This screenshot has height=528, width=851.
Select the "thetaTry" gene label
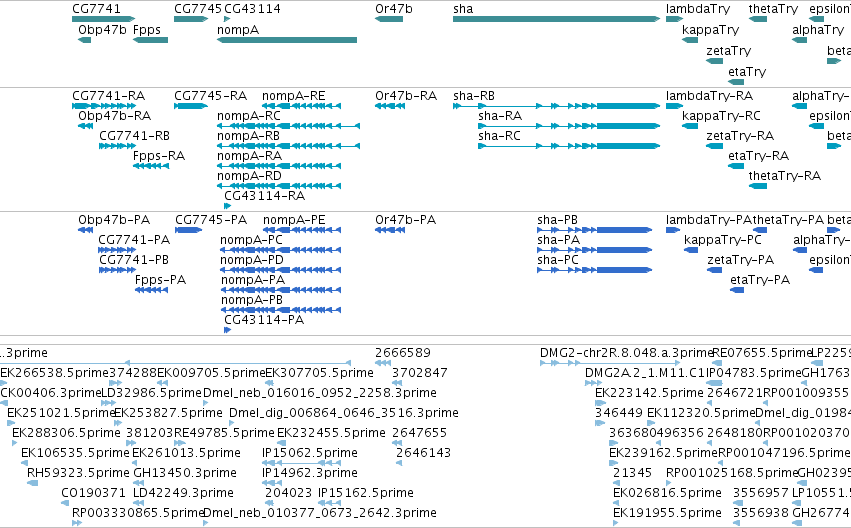tap(773, 9)
